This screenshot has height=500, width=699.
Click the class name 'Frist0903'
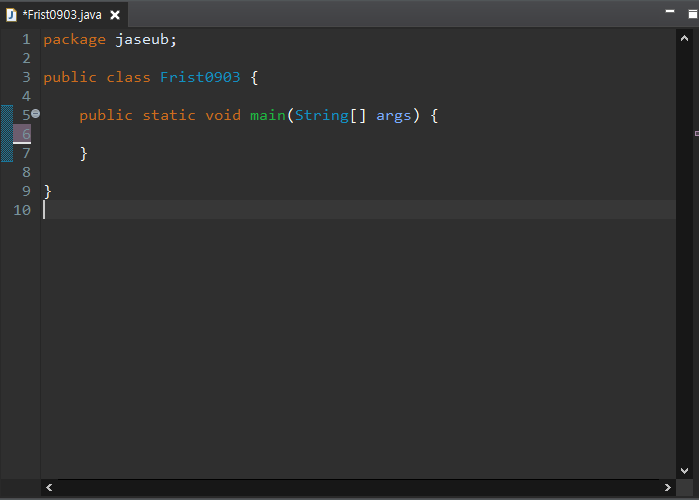point(200,77)
